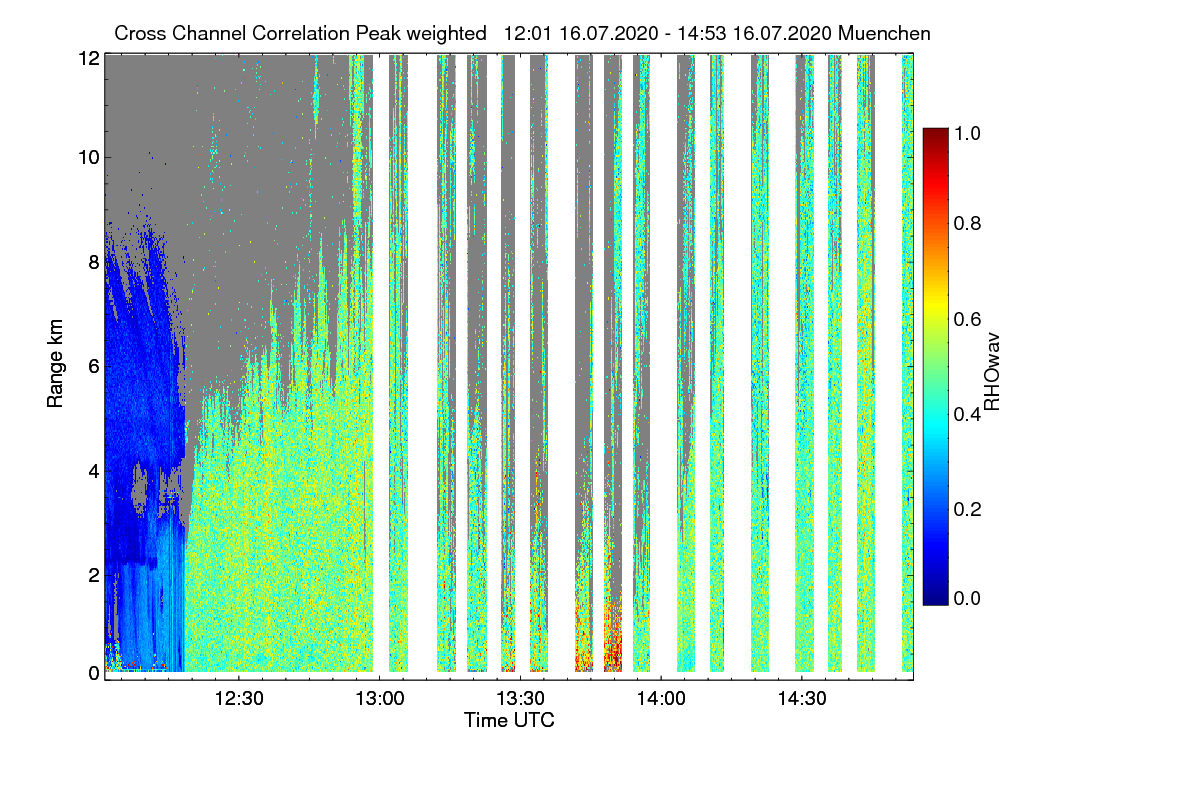Click the x-axis tick label '12:30'
The width and height of the screenshot is (1200, 800).
[239, 699]
